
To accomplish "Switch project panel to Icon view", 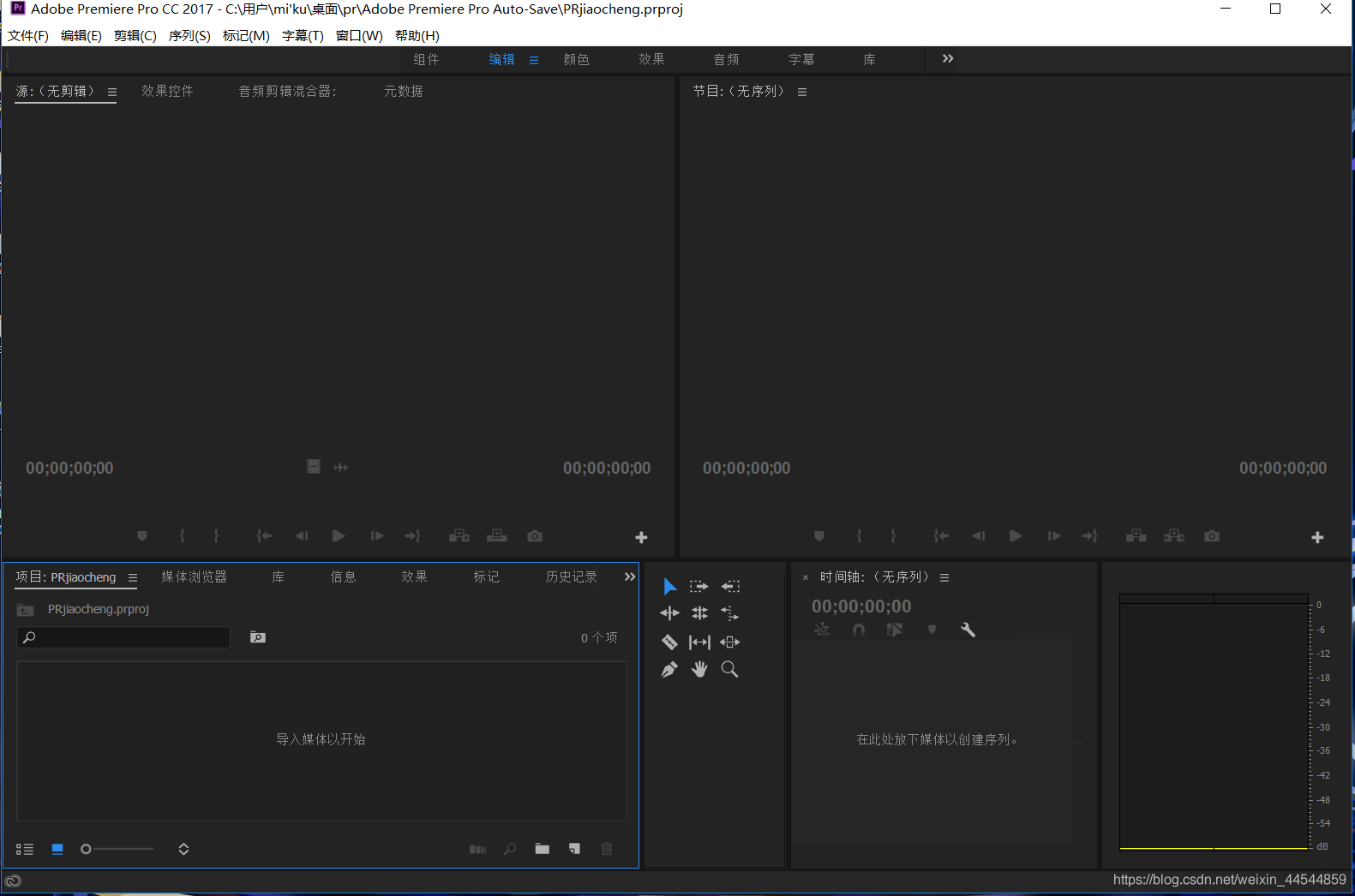I will [57, 849].
